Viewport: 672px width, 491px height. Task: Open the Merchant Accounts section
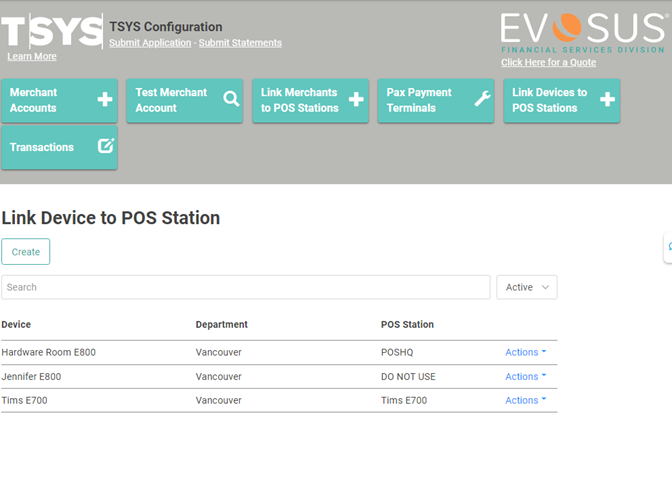(x=60, y=100)
